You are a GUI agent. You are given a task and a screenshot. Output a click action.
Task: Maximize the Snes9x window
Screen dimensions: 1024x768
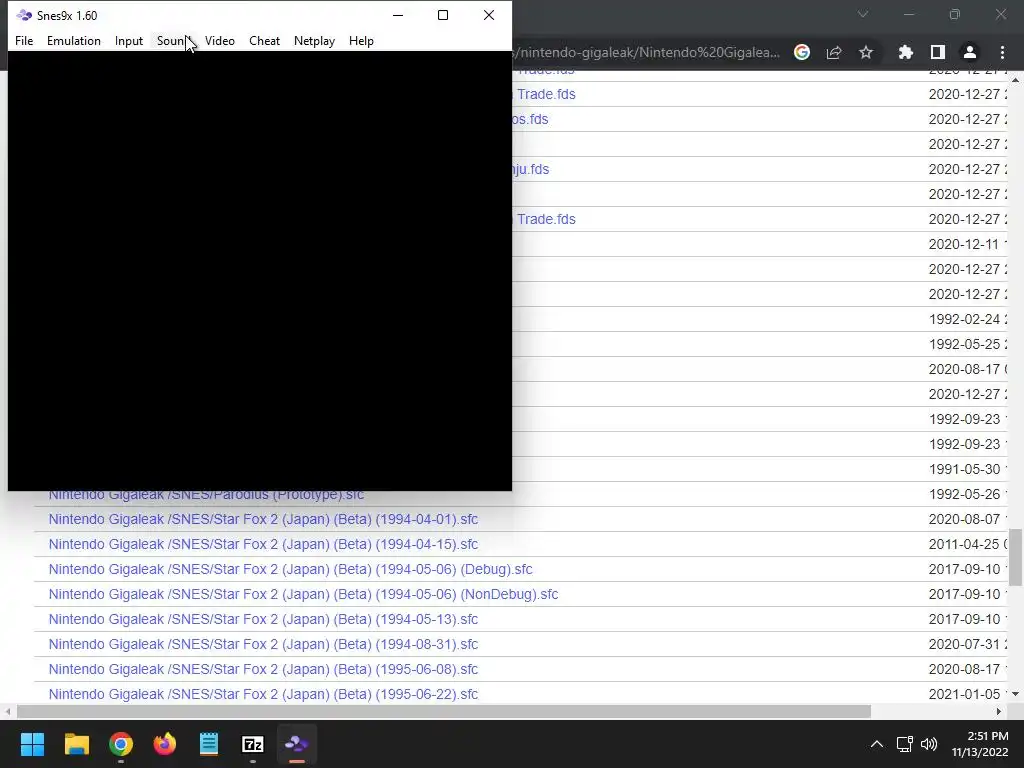click(443, 15)
